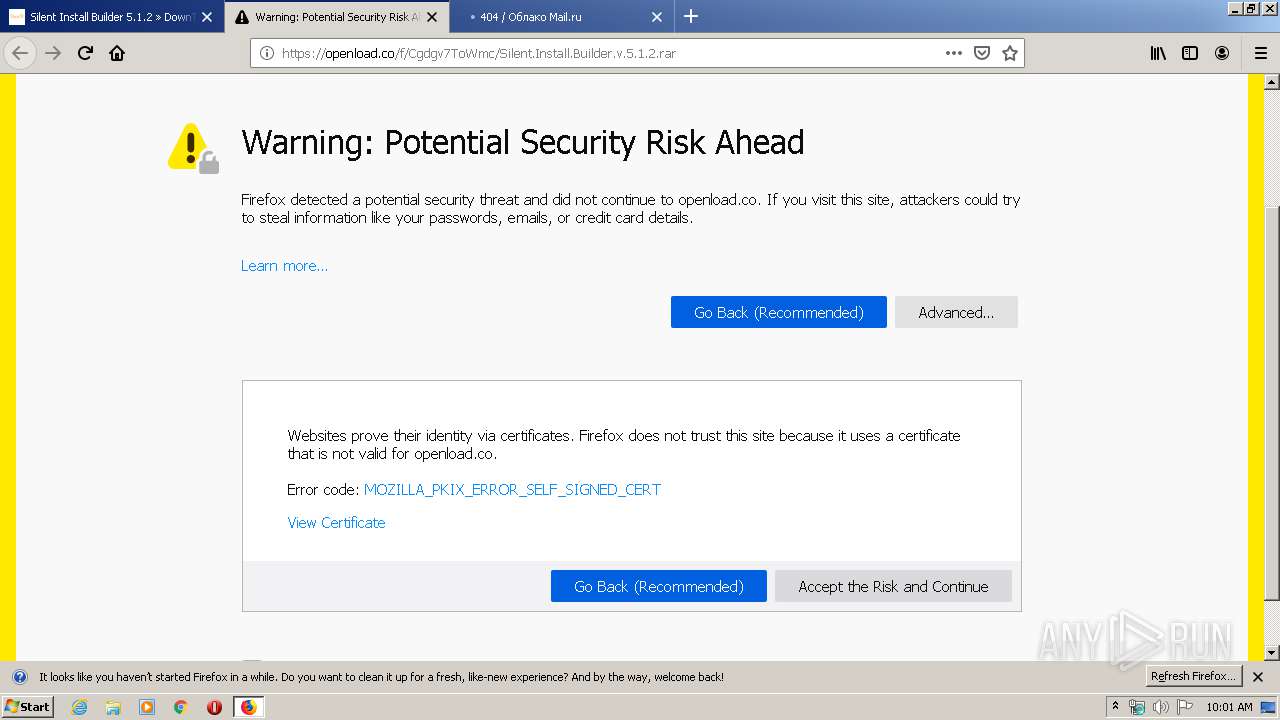The image size is (1280, 720).
Task: Open the Firefox hamburger menu
Action: click(x=1260, y=53)
